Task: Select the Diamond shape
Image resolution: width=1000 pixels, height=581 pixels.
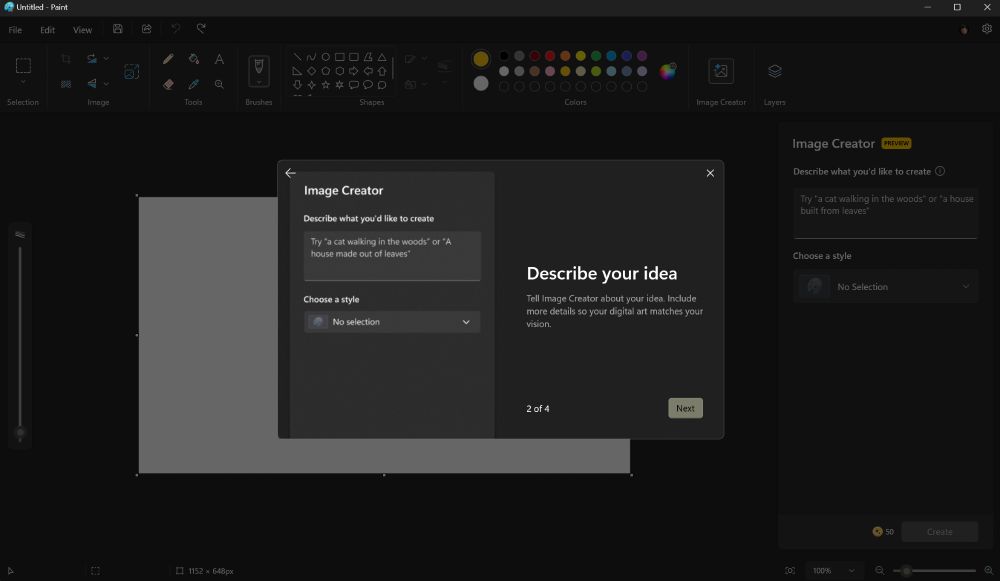Action: click(x=311, y=71)
